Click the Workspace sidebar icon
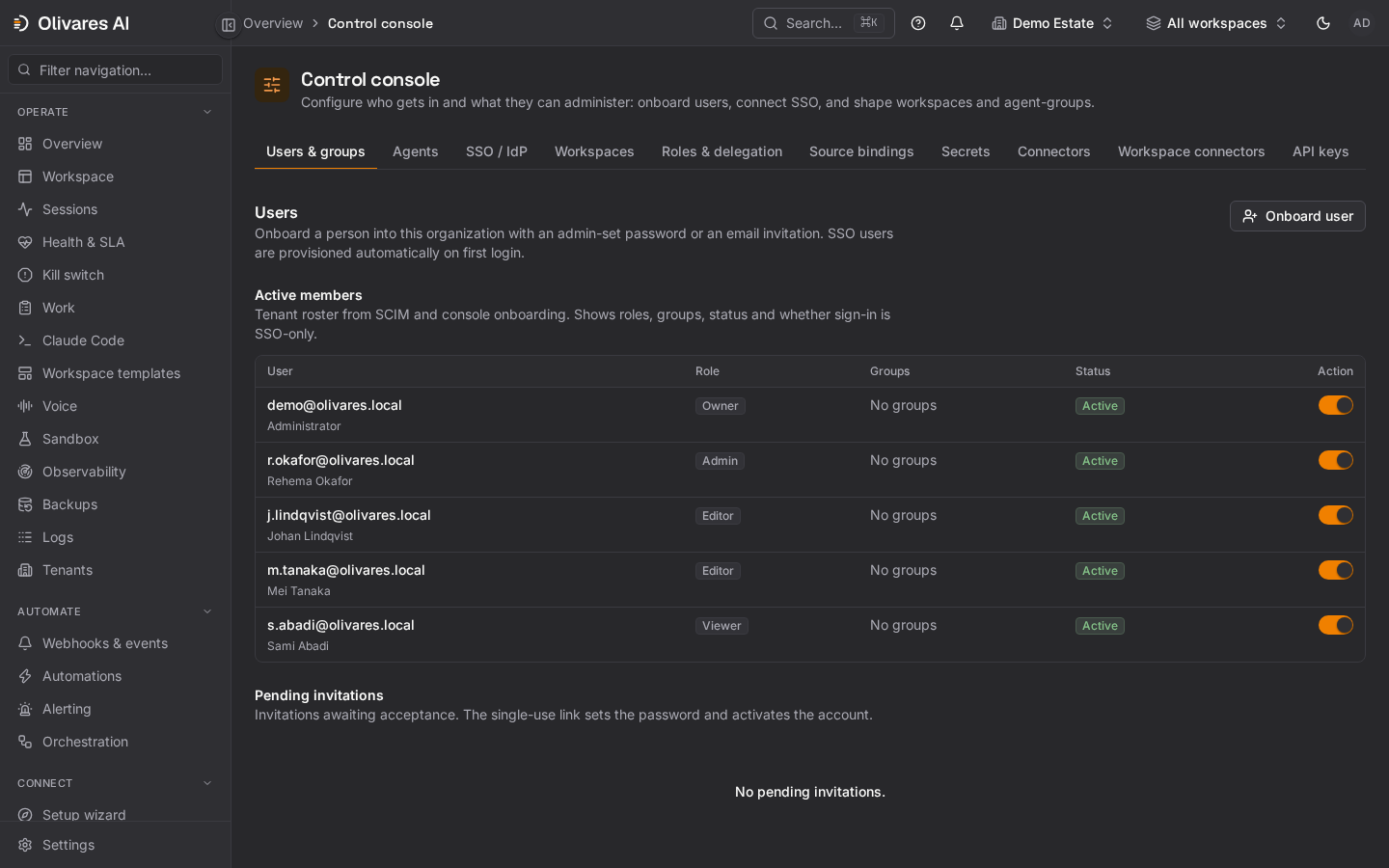This screenshot has width=1389, height=868. (x=25, y=176)
